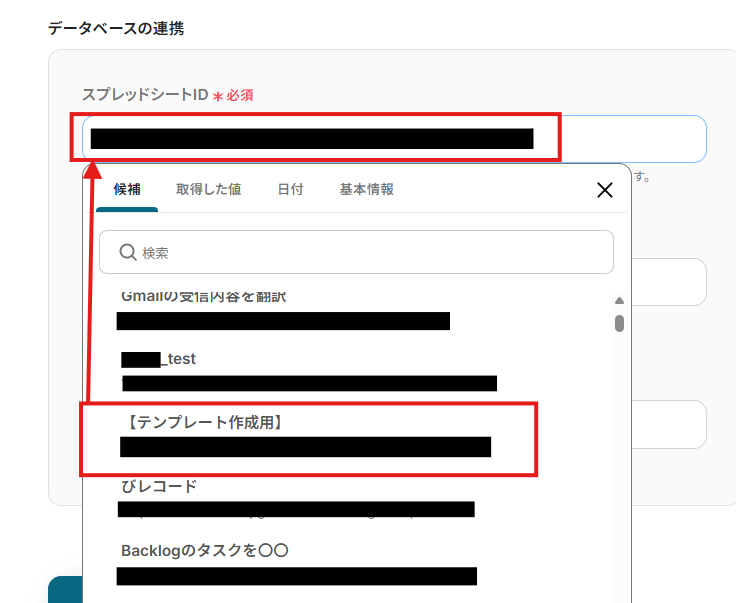This screenshot has width=736, height=603.
Task: Click the magnifier icon in the search box
Action: 128,252
